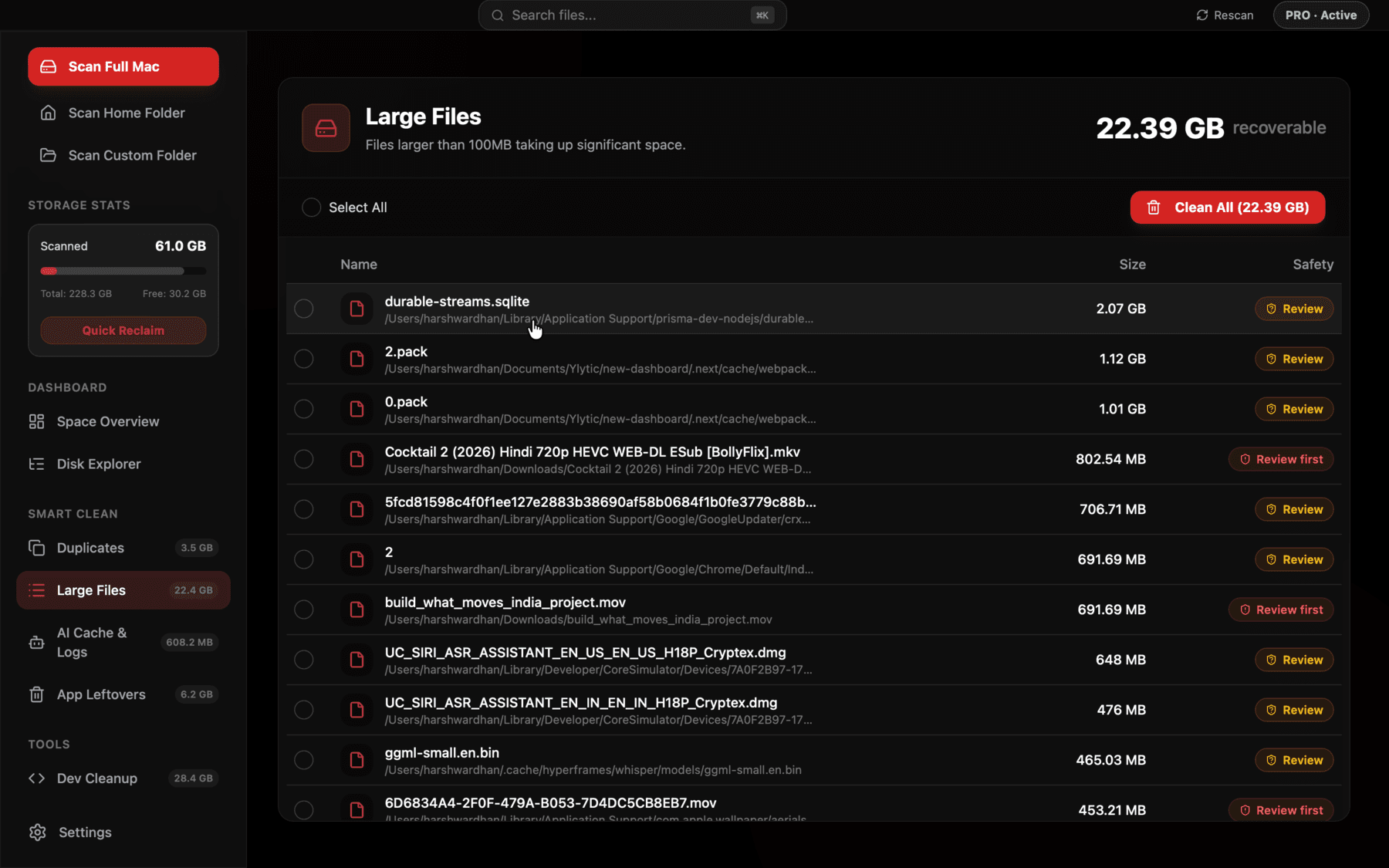Click Review first badge for Cocktail 2 mkv
The image size is (1389, 868).
tap(1281, 459)
